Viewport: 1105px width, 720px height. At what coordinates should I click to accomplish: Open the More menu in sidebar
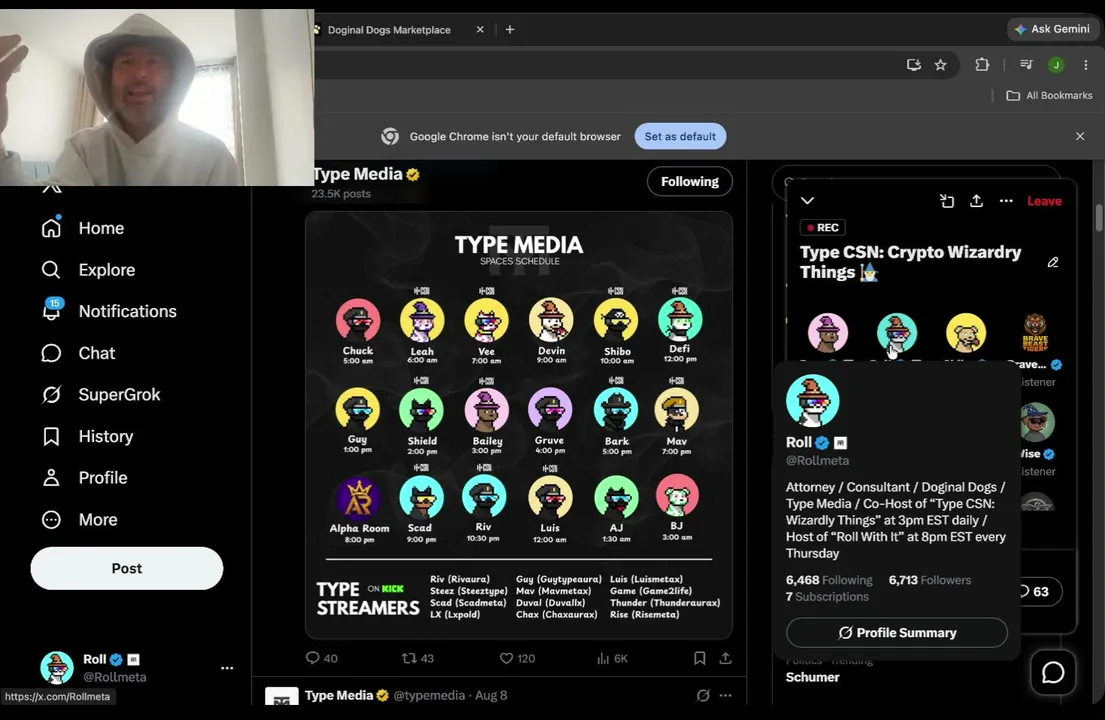pyautogui.click(x=79, y=519)
